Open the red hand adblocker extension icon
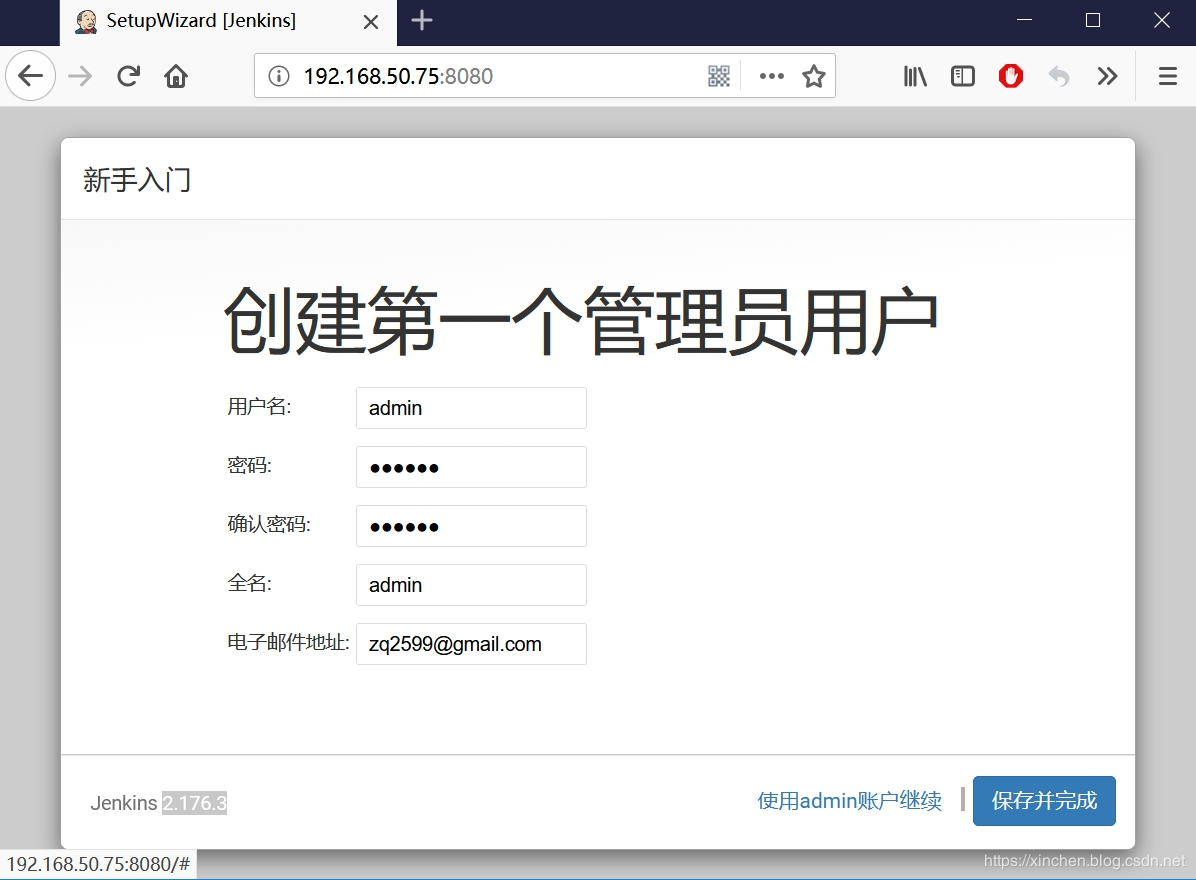 tap(1010, 75)
